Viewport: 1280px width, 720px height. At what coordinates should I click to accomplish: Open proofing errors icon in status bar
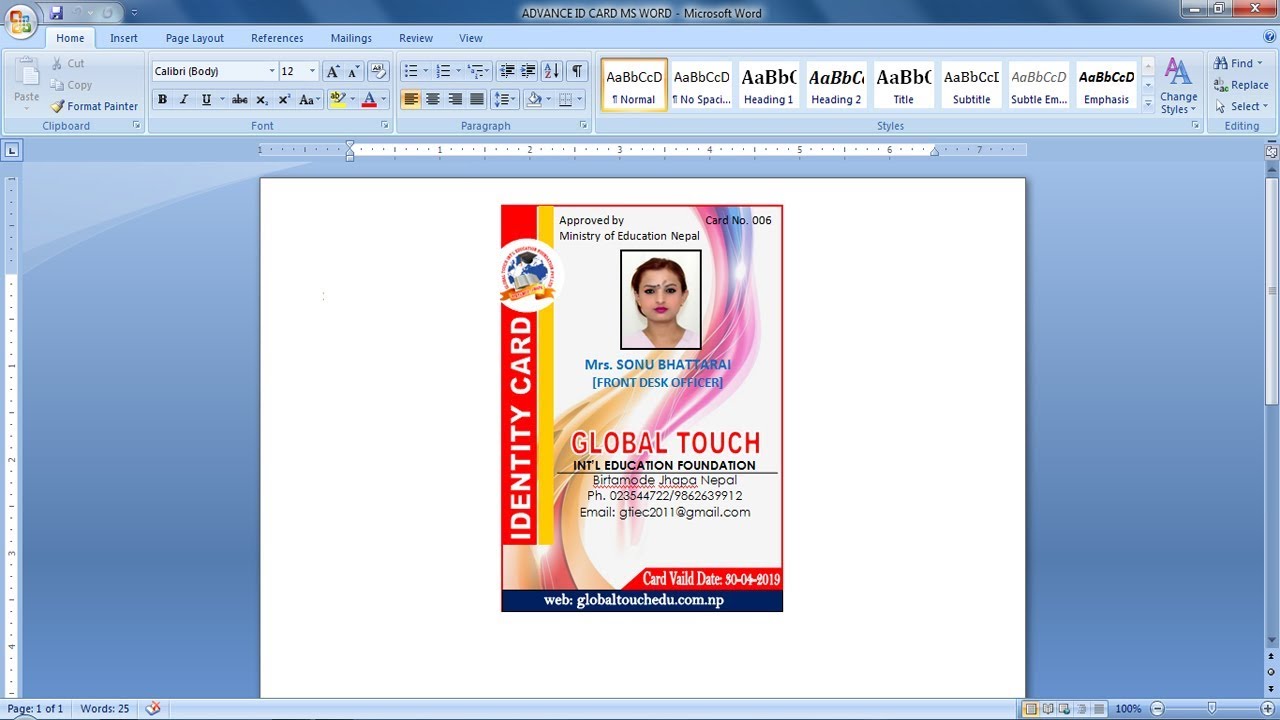[153, 708]
